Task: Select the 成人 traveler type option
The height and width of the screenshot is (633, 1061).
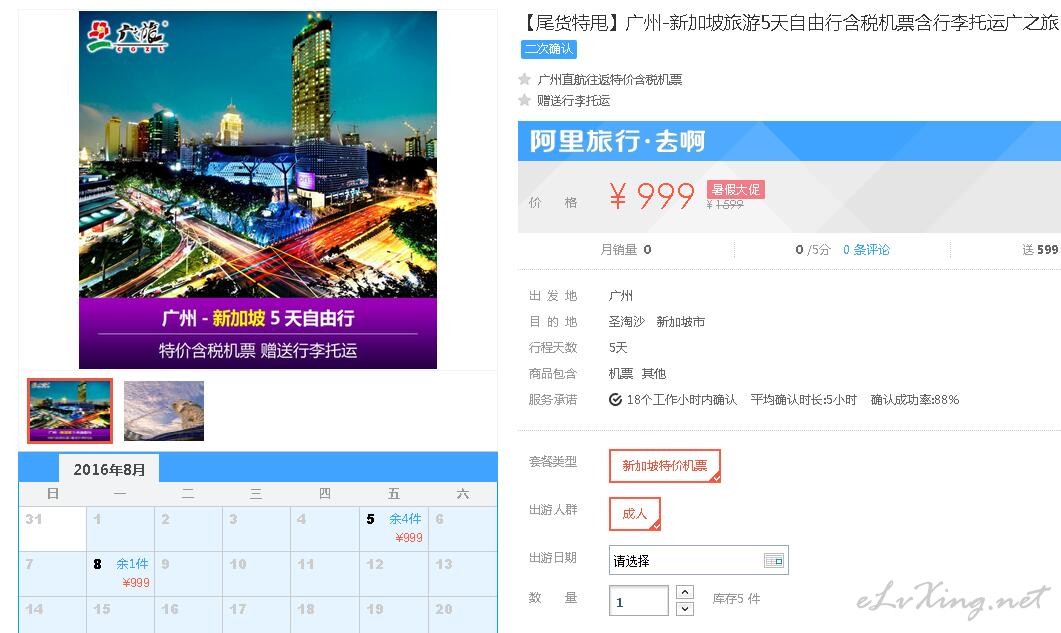Action: coord(635,514)
